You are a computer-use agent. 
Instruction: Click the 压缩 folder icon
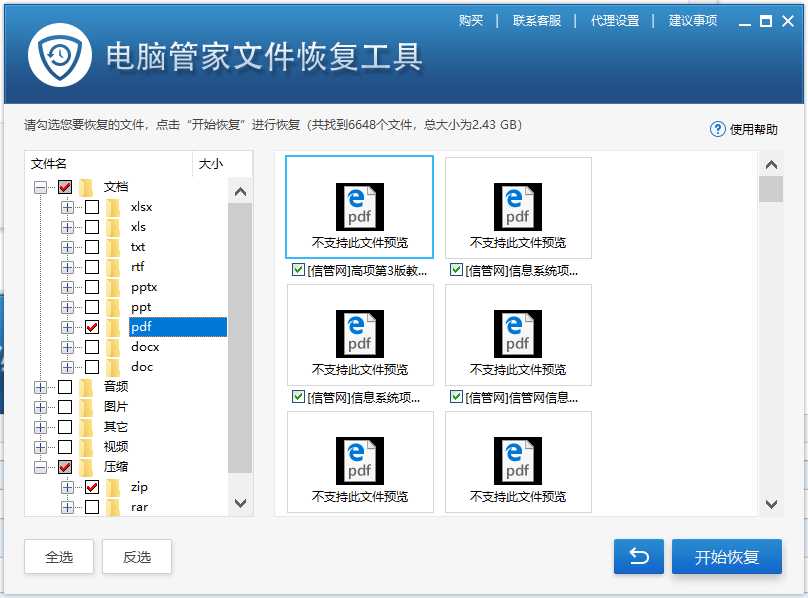[x=86, y=467]
